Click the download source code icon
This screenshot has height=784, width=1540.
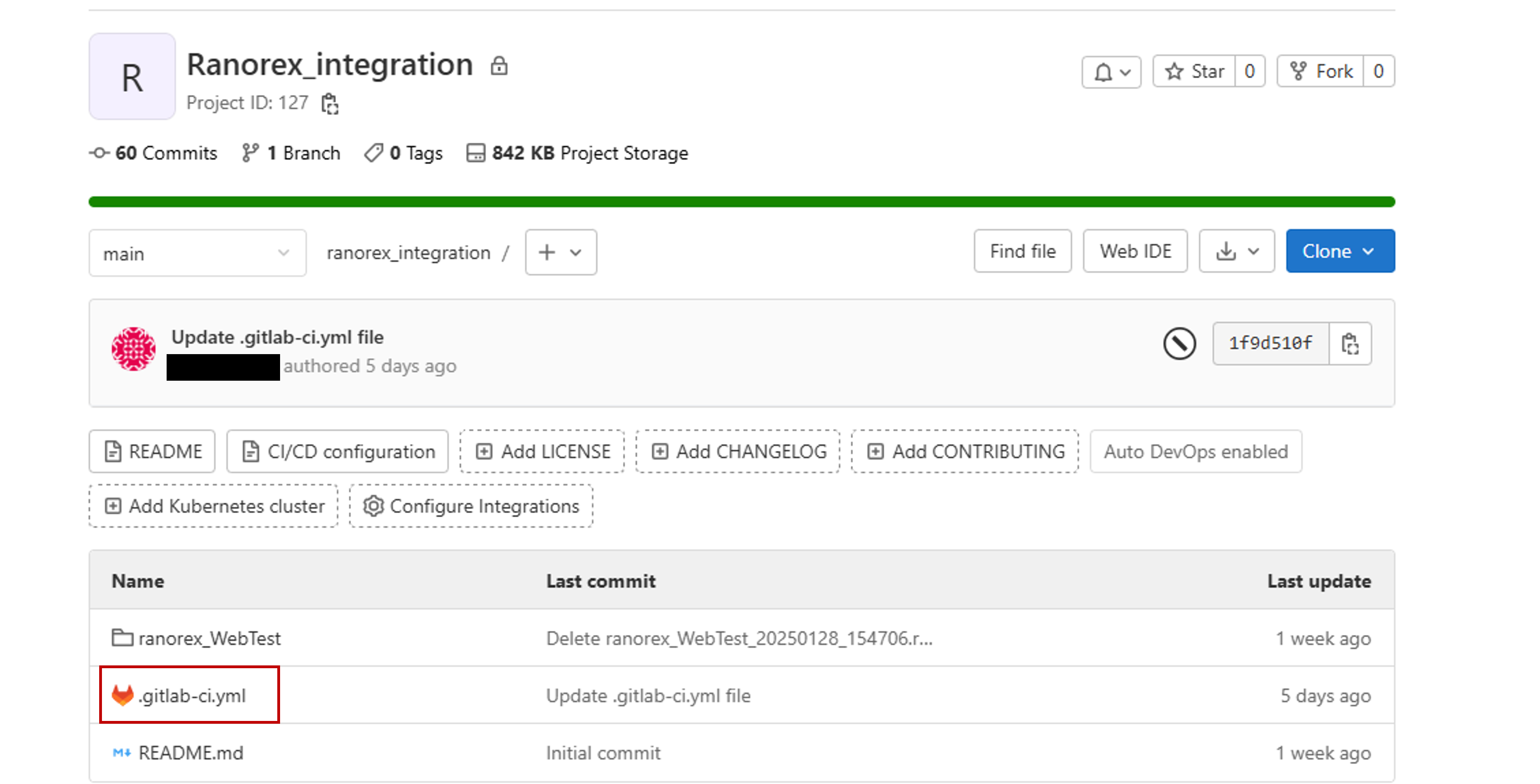click(1226, 251)
